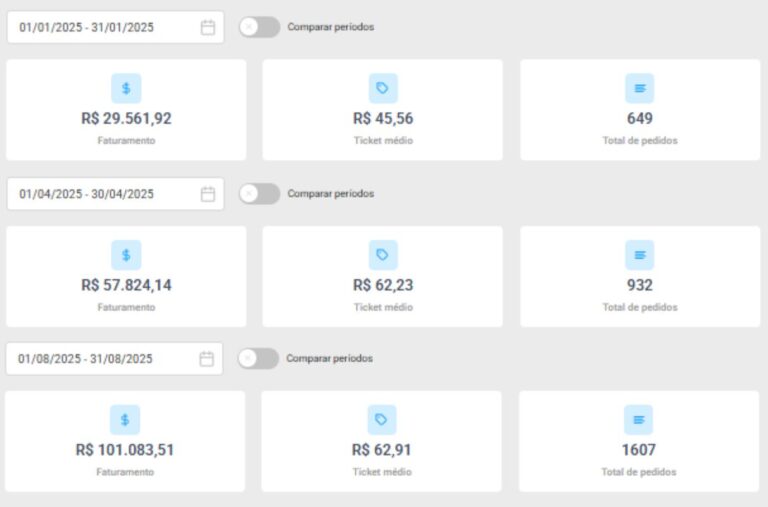Click the 01/08/2025 - 31/08/2025 date text
Screen dimensions: 768x507
coord(85,359)
